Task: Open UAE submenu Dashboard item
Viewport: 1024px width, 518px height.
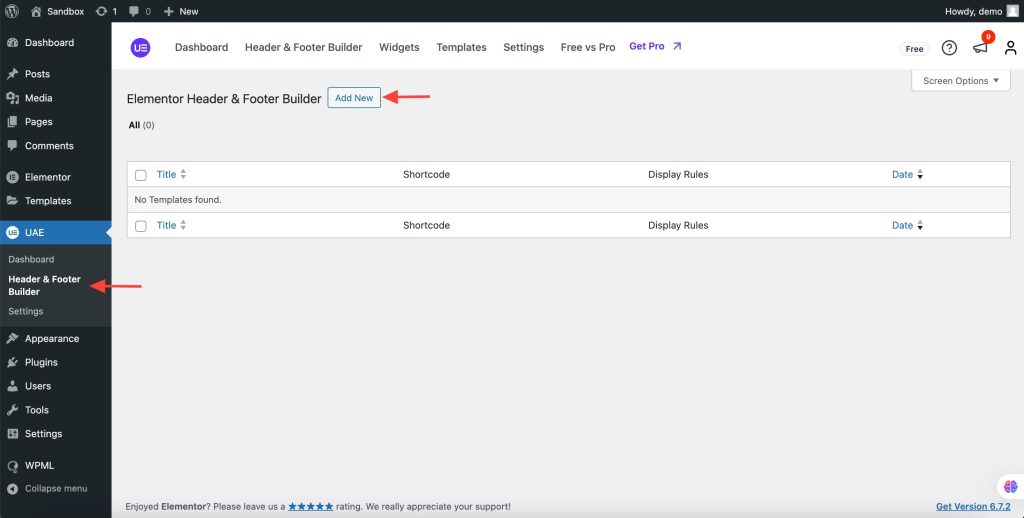Action: [x=31, y=259]
